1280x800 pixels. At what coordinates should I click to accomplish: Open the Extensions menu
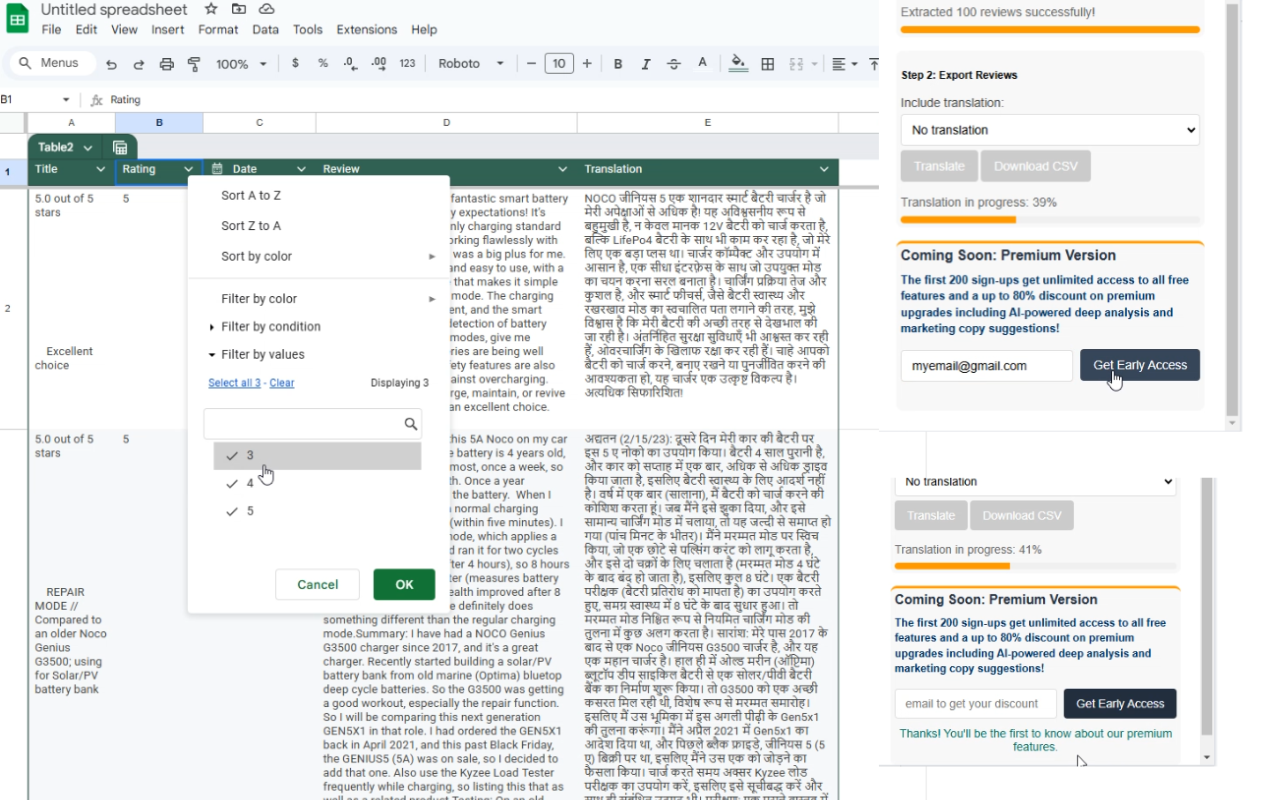coord(367,30)
